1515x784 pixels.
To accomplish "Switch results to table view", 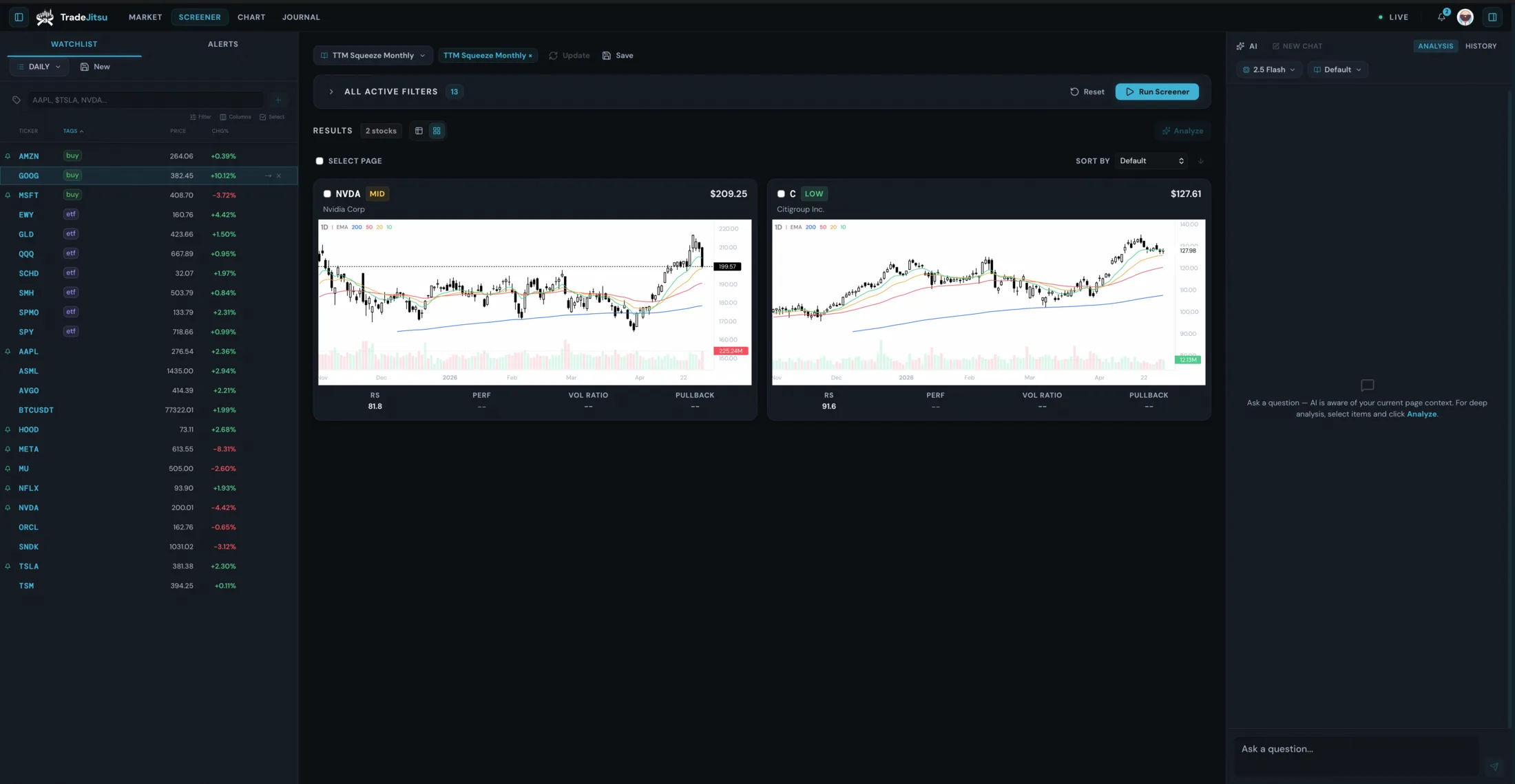I will (419, 131).
